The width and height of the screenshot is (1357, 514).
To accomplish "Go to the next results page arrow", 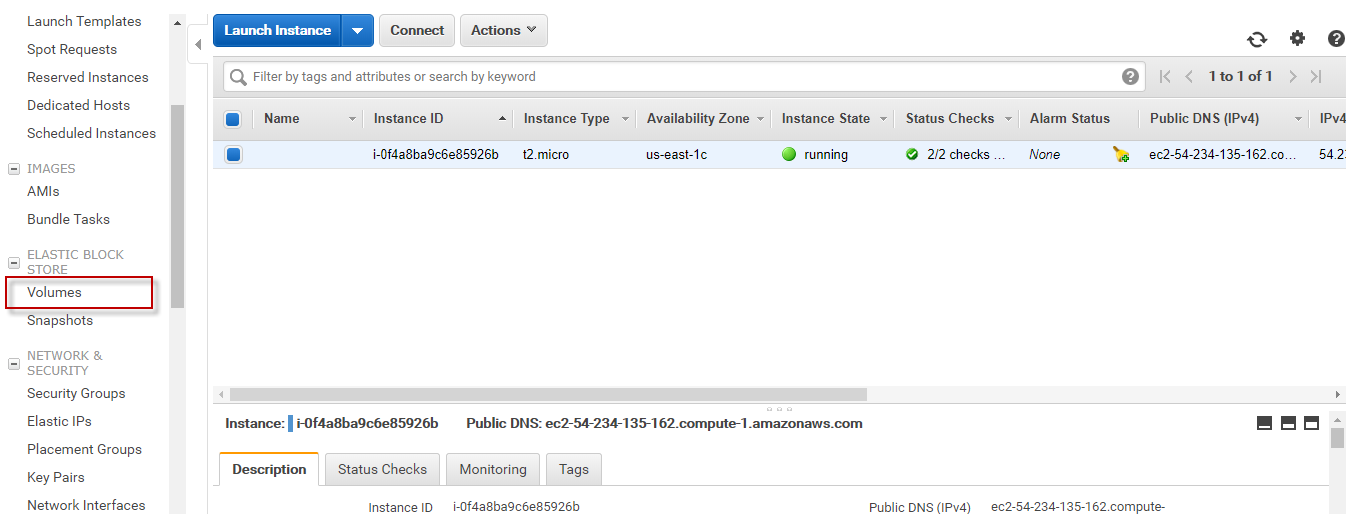I will 1292,76.
